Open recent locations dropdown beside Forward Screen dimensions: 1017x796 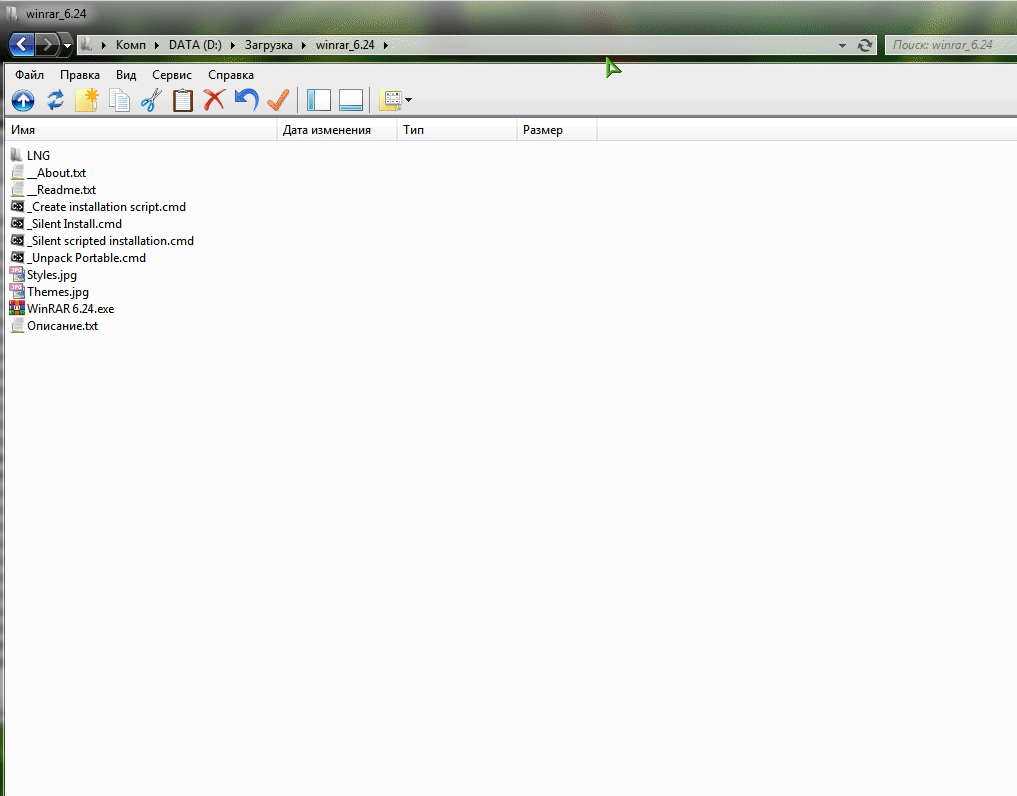[x=67, y=45]
